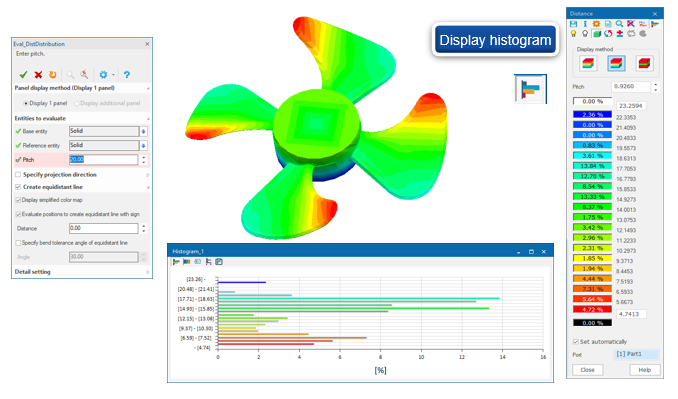Click Reference entity blue selection arrow
This screenshot has width=678, height=399.
point(144,146)
